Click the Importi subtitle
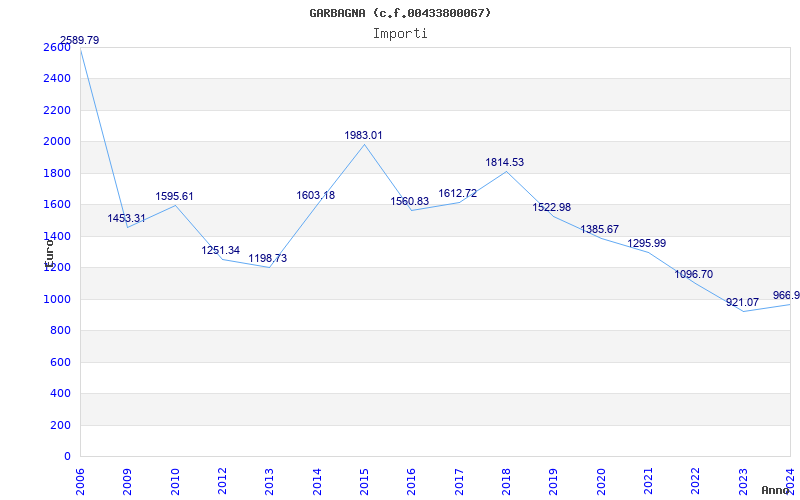This screenshot has width=800, height=500. coord(400,34)
